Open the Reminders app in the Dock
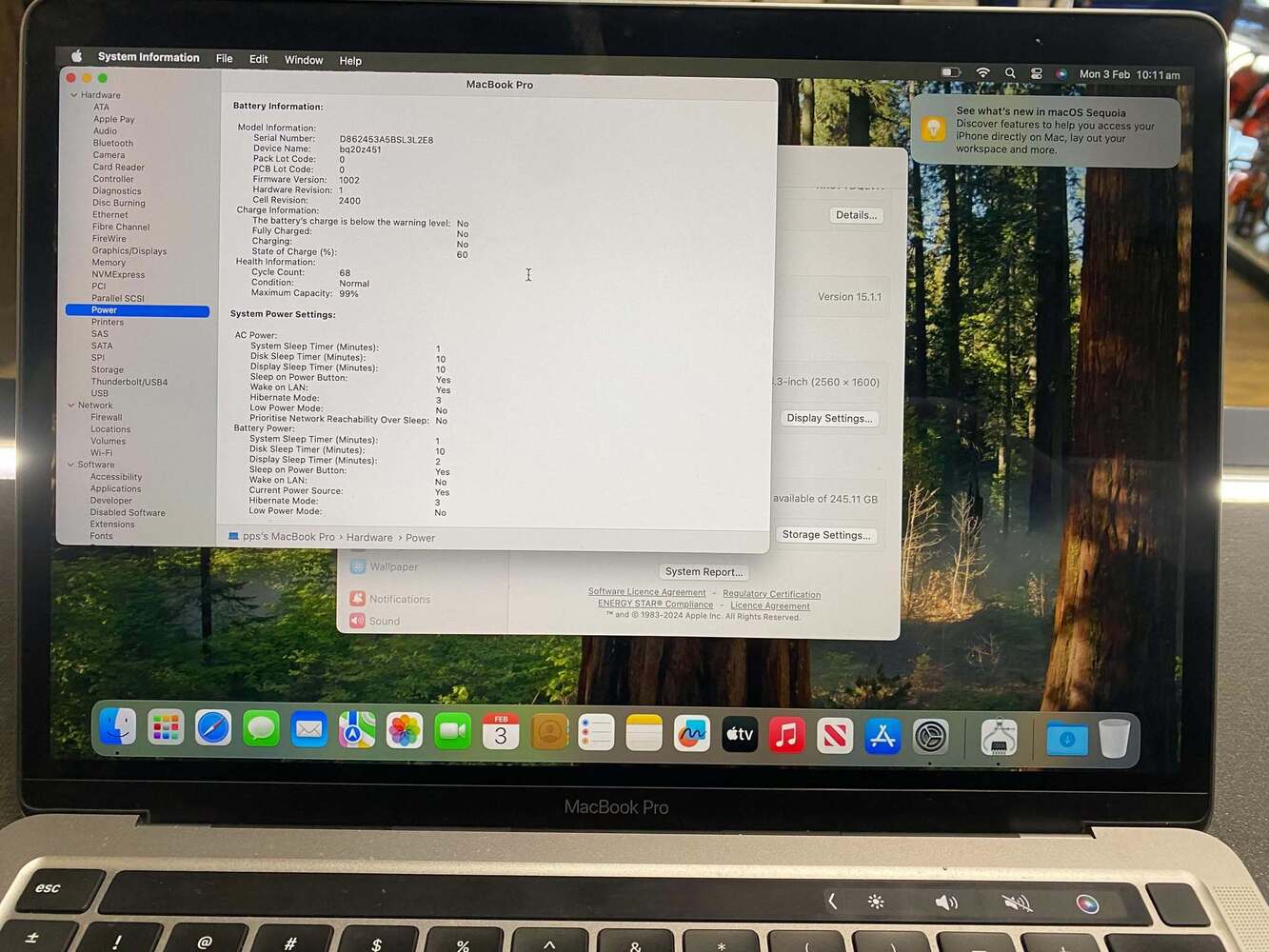The width and height of the screenshot is (1269, 952). pyautogui.click(x=597, y=733)
